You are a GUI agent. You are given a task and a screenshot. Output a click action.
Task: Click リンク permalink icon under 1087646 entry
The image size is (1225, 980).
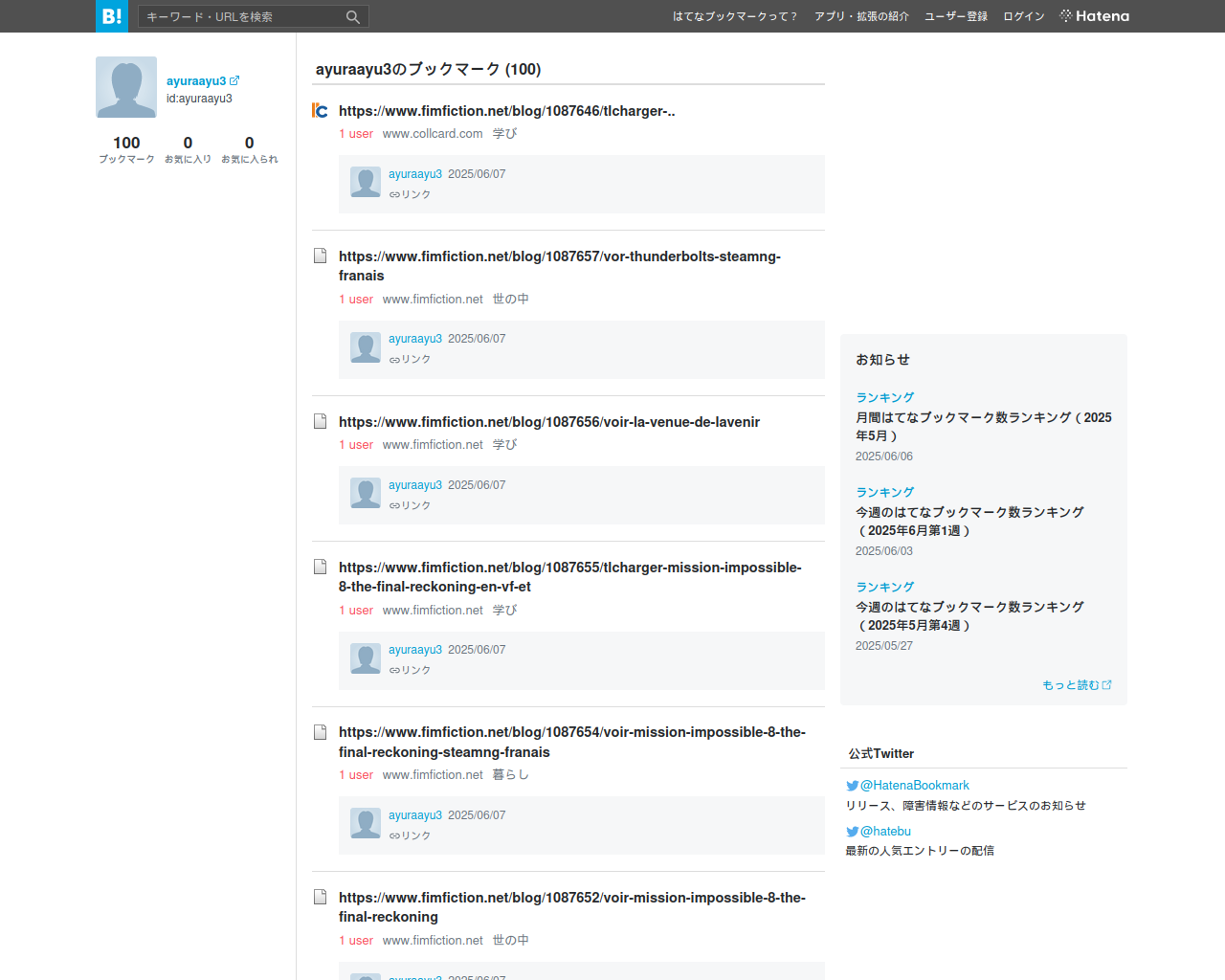click(410, 194)
